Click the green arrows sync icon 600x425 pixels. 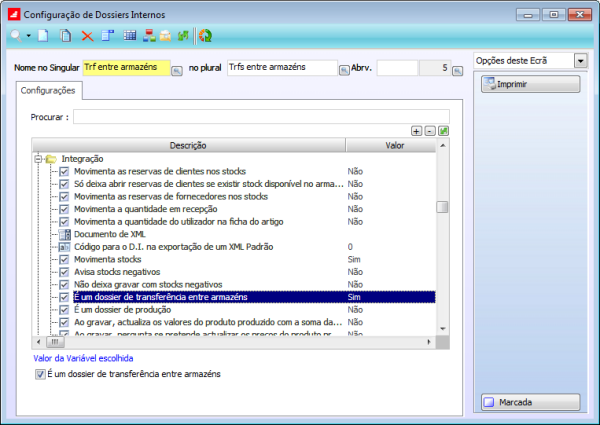(x=183, y=36)
